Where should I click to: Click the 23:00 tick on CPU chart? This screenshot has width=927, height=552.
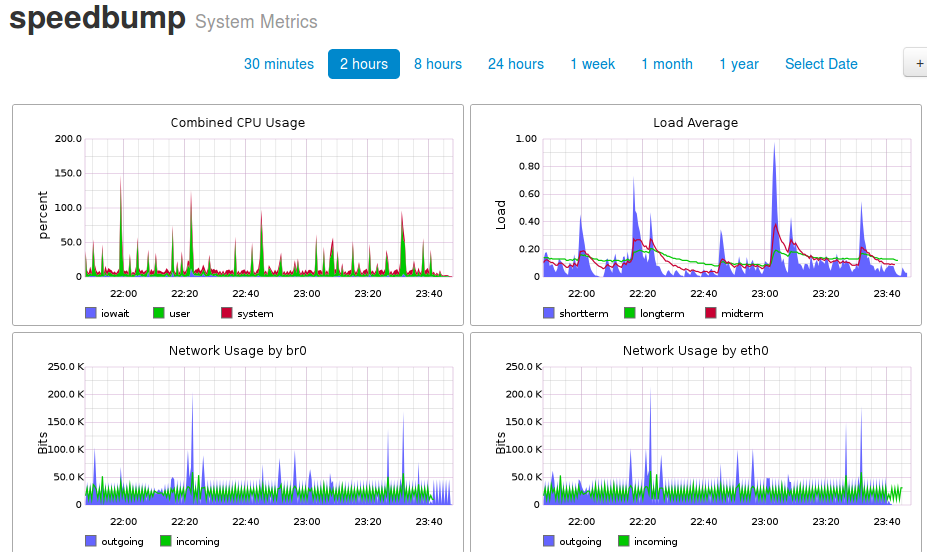point(306,293)
